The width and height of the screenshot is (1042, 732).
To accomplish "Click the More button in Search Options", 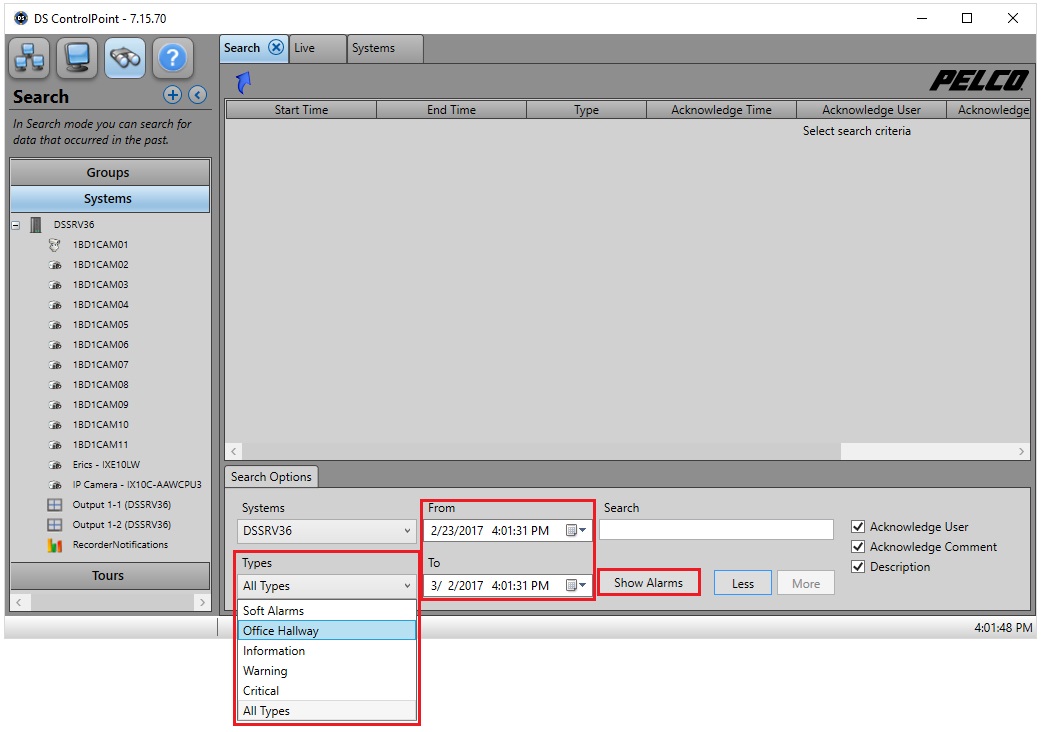I will pyautogui.click(x=805, y=582).
